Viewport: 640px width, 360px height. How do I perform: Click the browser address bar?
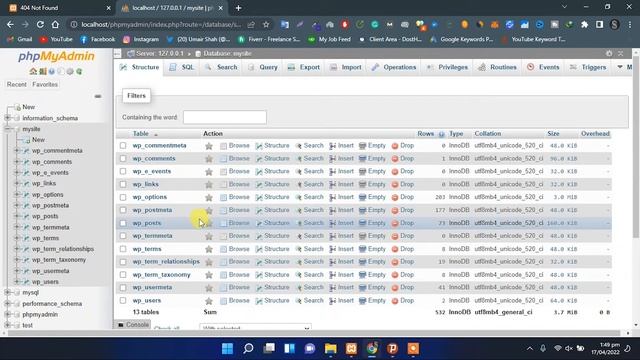pyautogui.click(x=161, y=24)
